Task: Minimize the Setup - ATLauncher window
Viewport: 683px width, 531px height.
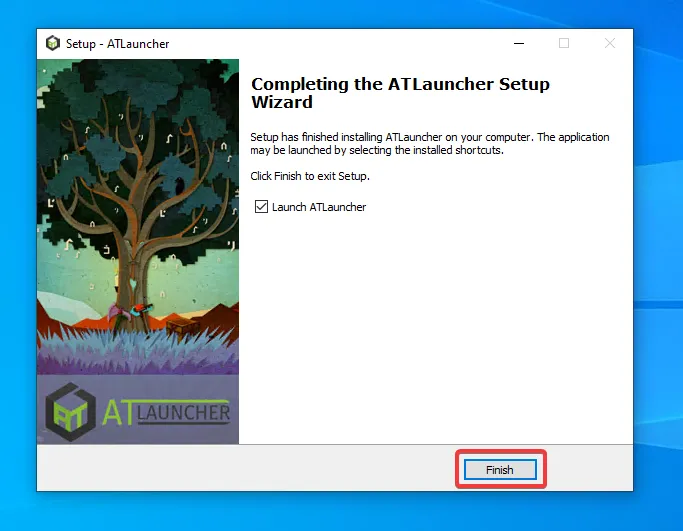Action: click(518, 43)
